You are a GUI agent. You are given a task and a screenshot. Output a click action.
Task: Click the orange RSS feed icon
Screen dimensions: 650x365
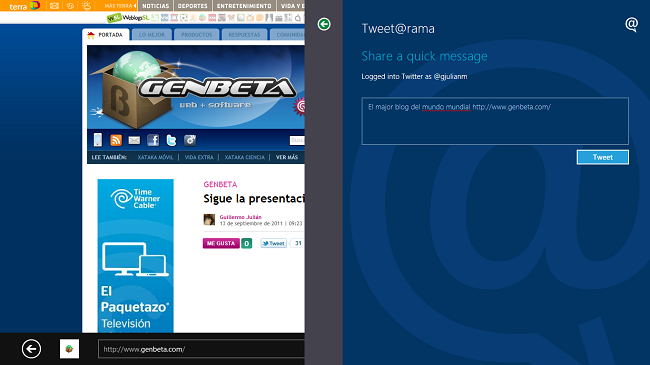click(x=116, y=140)
